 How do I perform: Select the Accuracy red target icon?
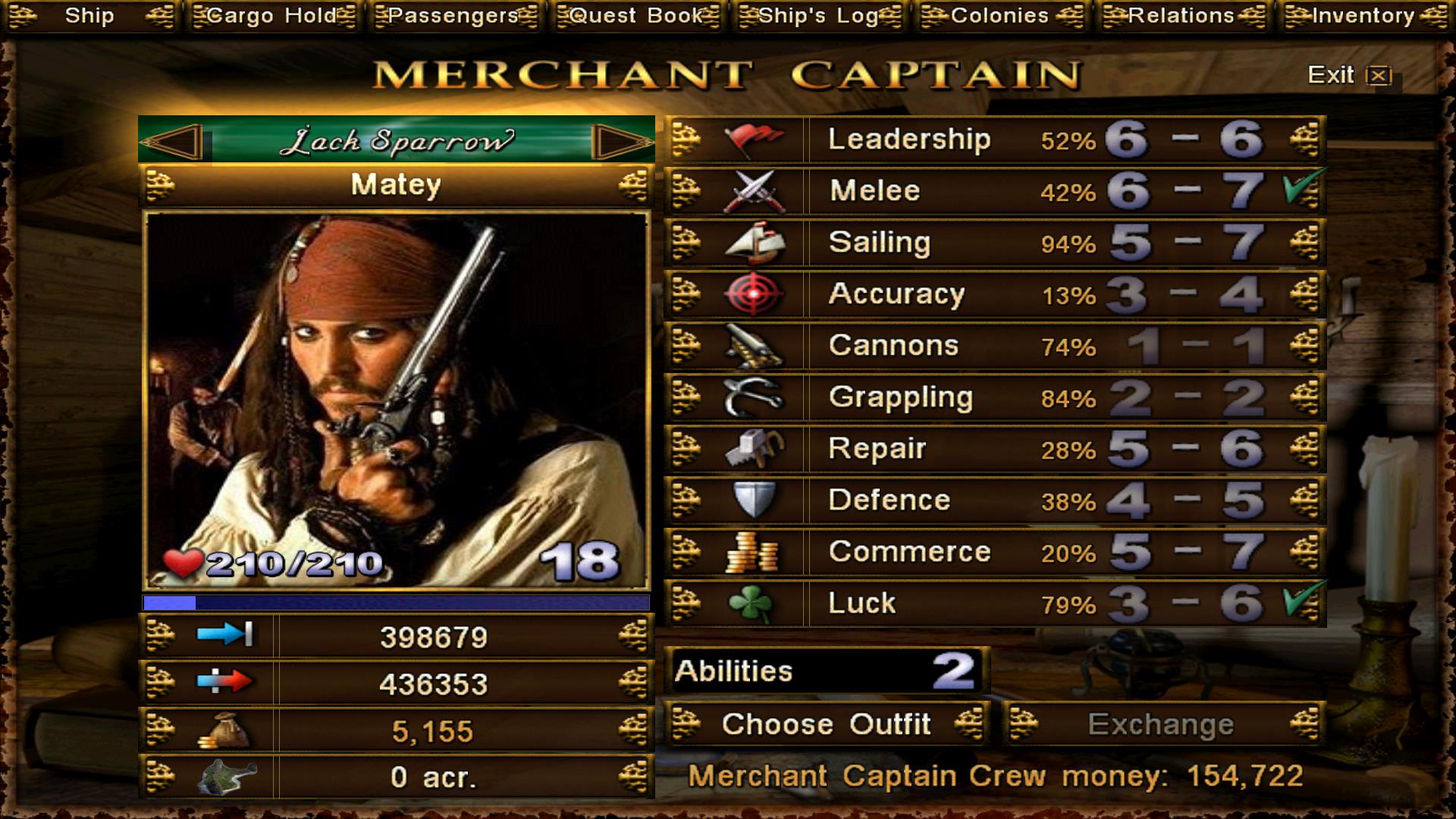click(754, 294)
